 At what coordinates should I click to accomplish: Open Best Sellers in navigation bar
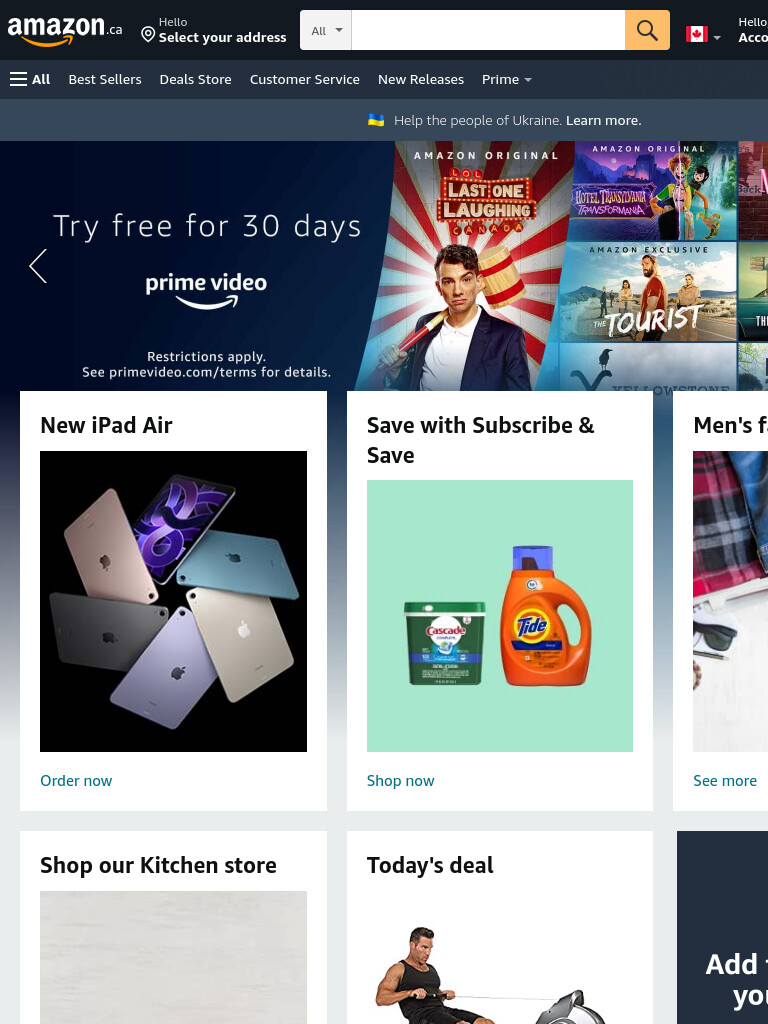[x=105, y=80]
